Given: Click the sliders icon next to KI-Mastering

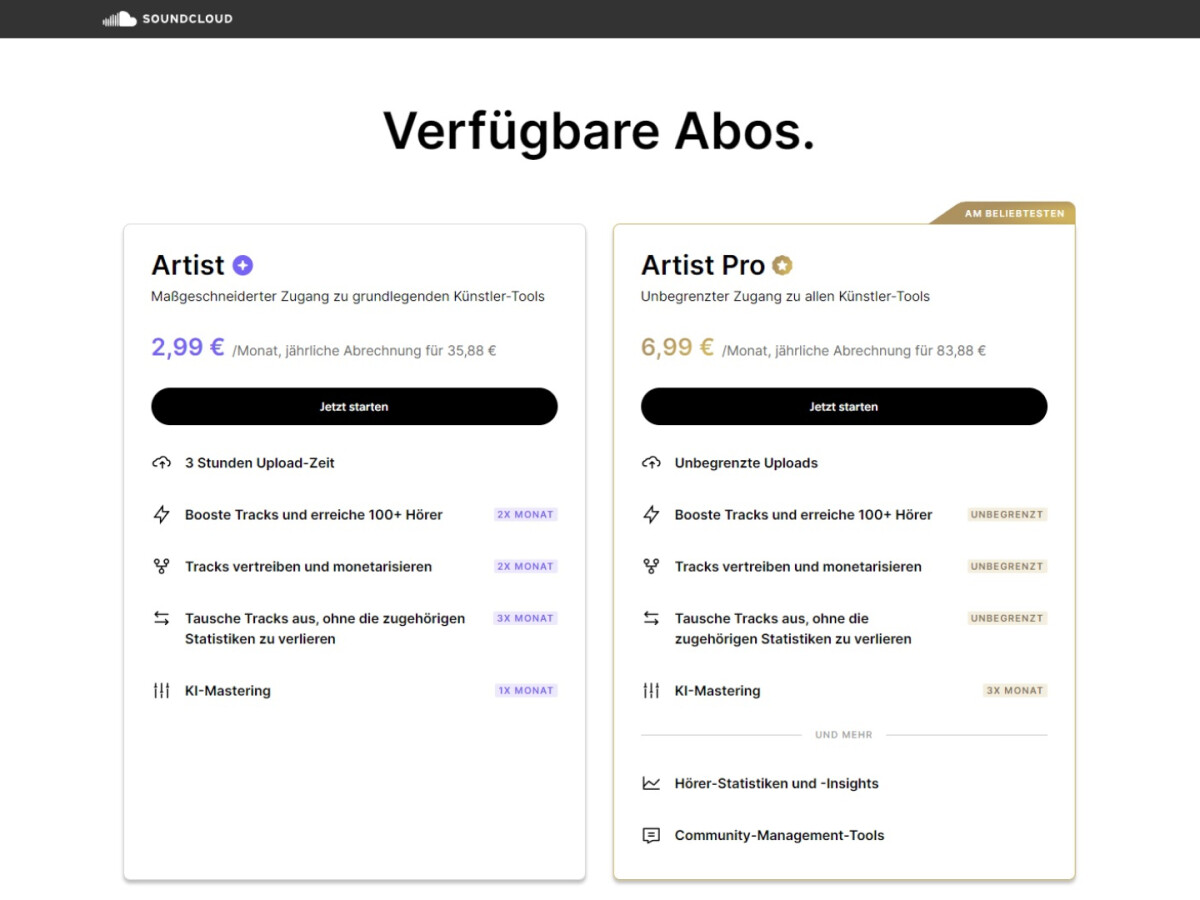Looking at the screenshot, I should tap(161, 690).
